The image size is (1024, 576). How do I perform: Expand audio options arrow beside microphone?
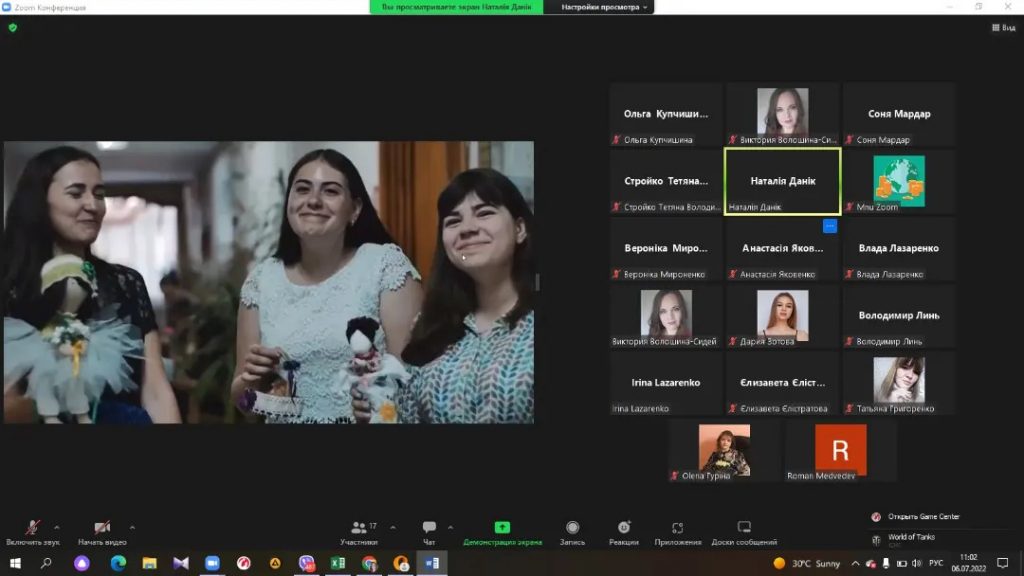click(x=57, y=527)
